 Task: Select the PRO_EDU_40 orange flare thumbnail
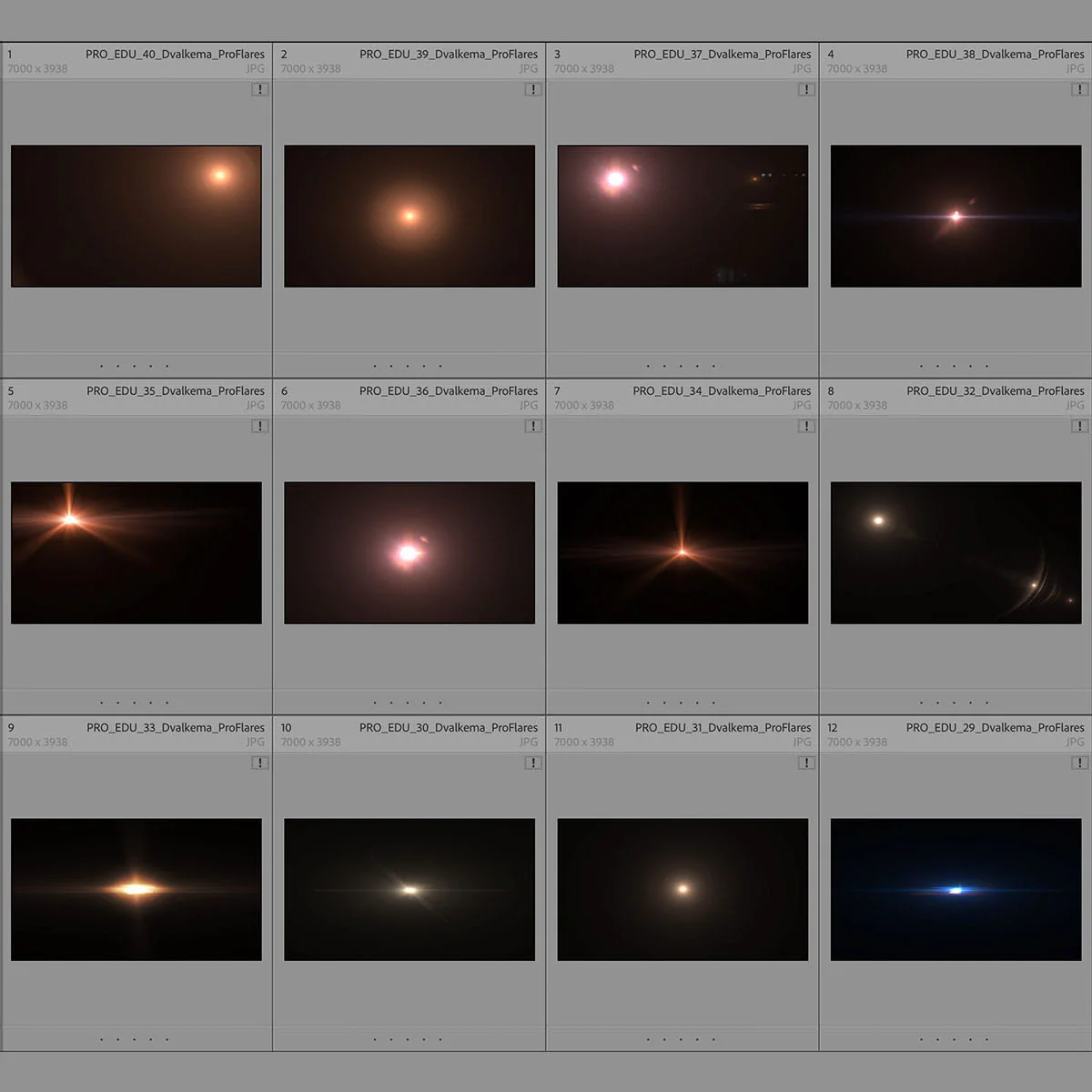tap(136, 217)
